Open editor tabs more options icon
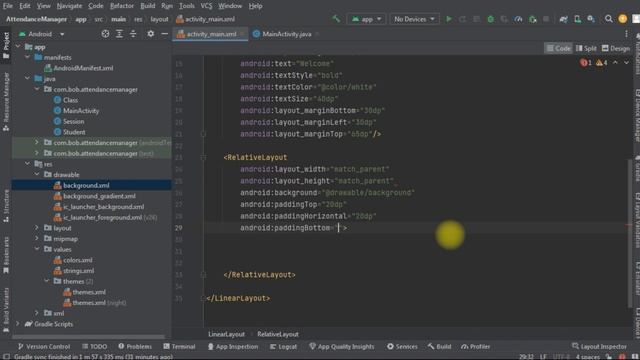640x360 pixels. [x=627, y=34]
